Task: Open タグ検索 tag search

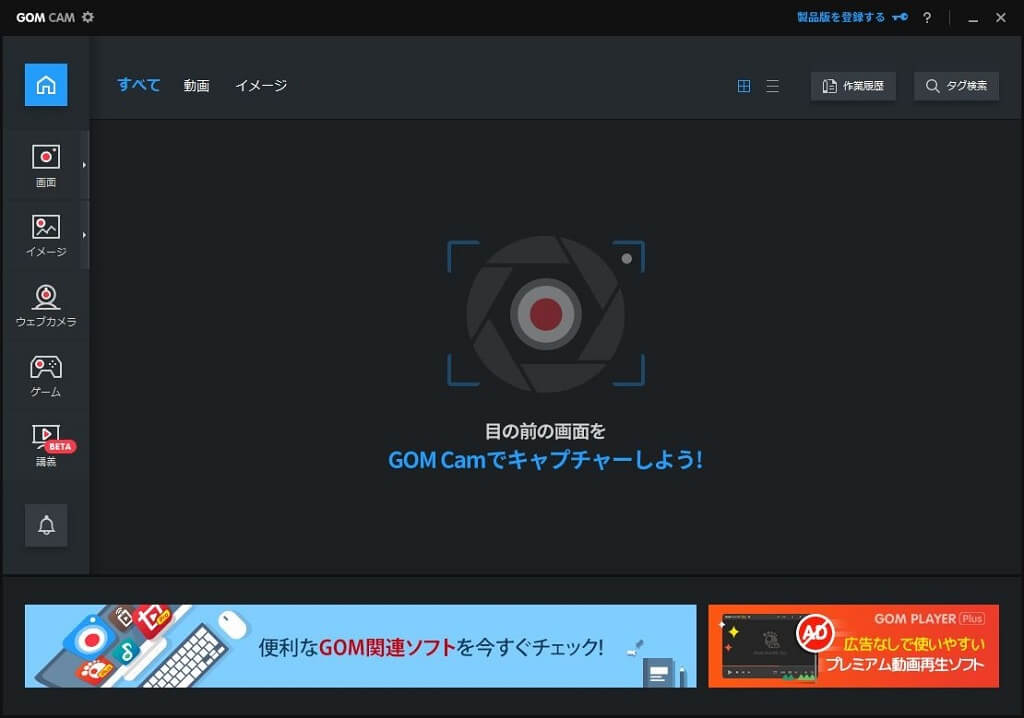Action: tap(956, 86)
